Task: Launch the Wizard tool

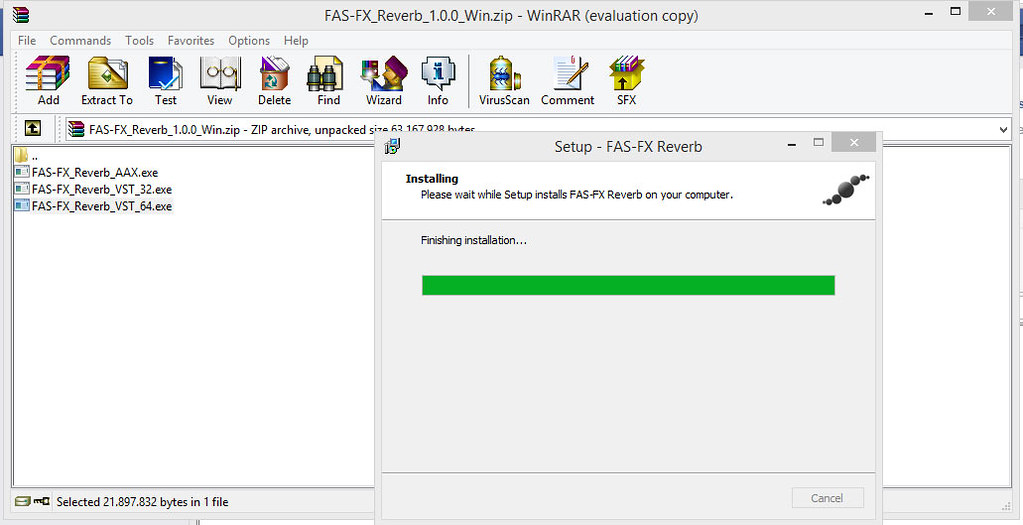Action: 383,80
